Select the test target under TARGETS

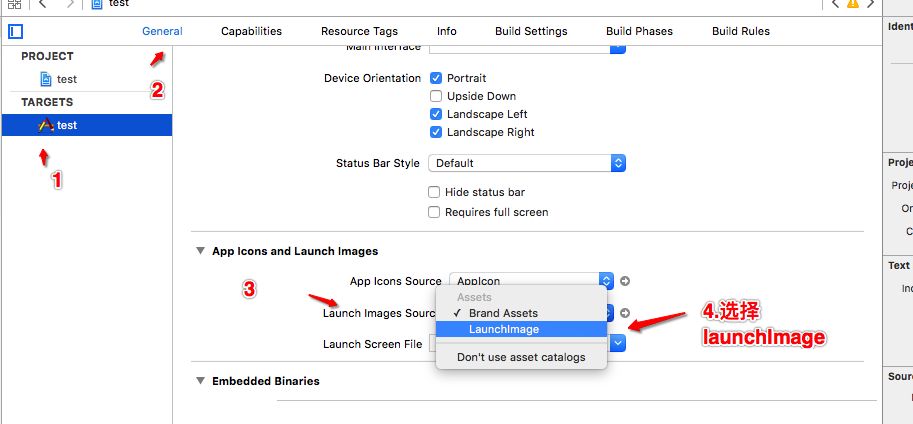[x=67, y=125]
